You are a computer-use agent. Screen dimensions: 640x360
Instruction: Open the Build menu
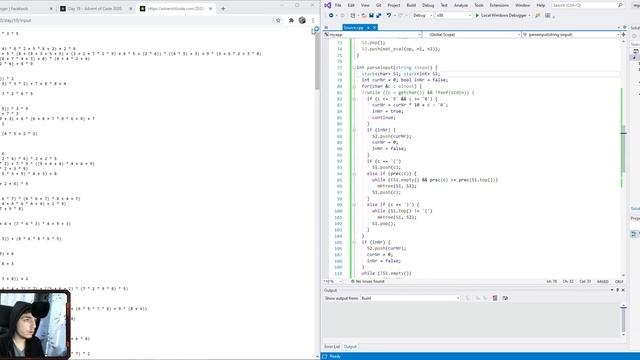(411, 5)
